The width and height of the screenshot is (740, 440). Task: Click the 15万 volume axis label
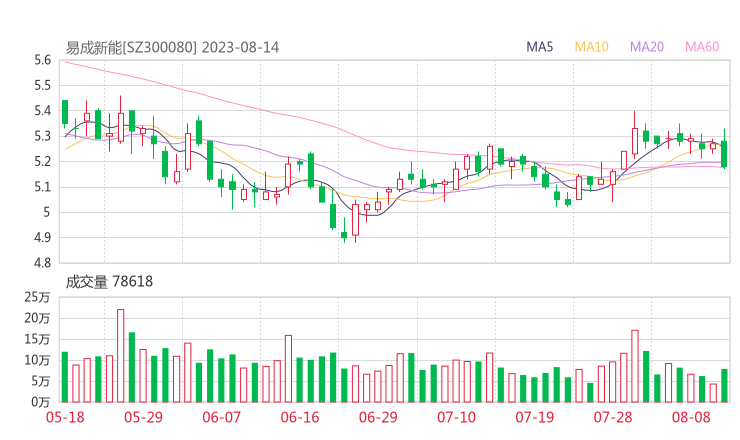(x=37, y=339)
